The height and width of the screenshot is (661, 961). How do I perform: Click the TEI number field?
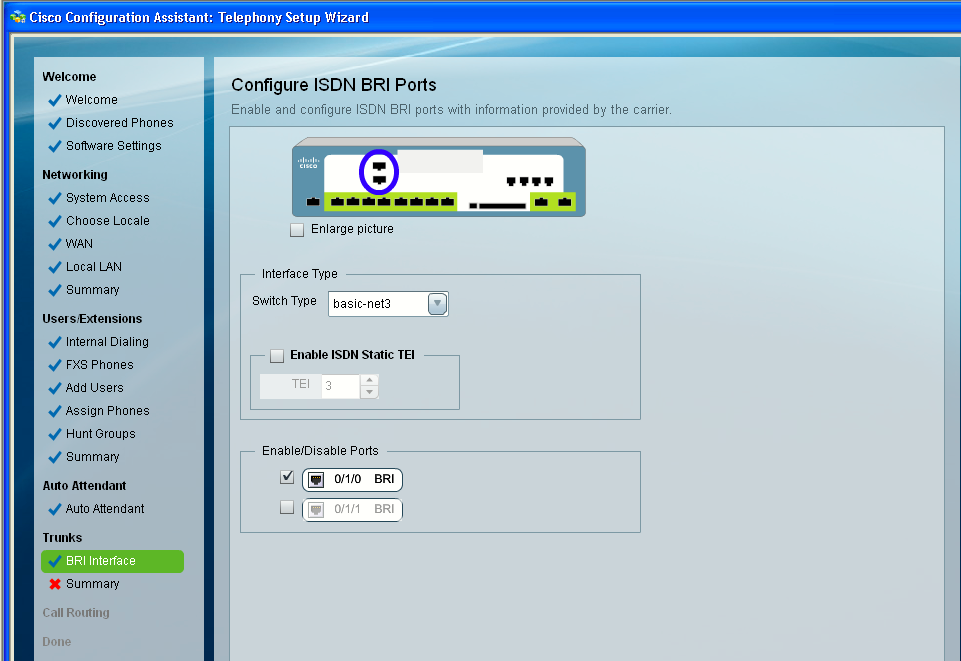pyautogui.click(x=341, y=387)
